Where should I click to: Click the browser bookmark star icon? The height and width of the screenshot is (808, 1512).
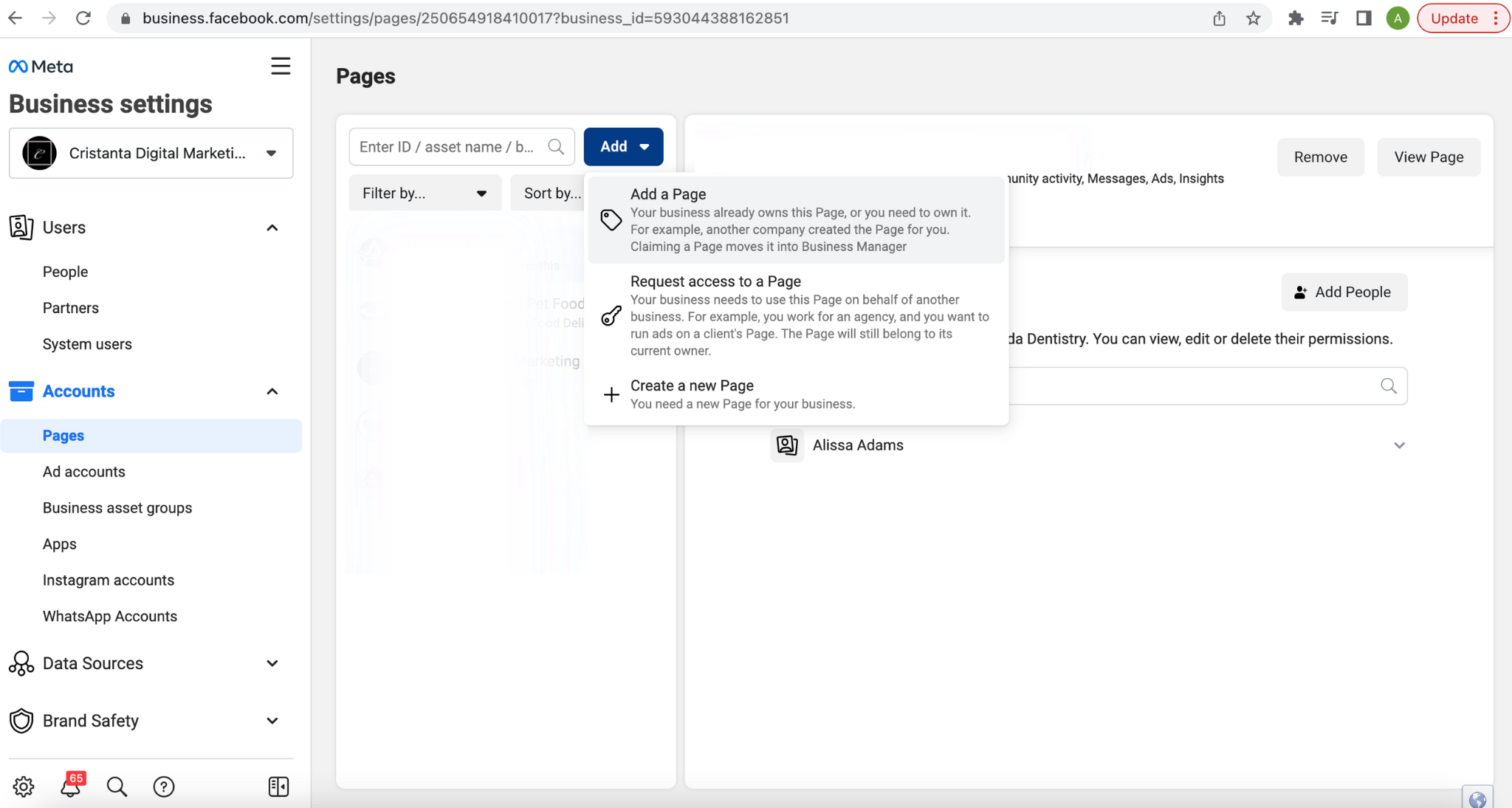[x=1253, y=18]
